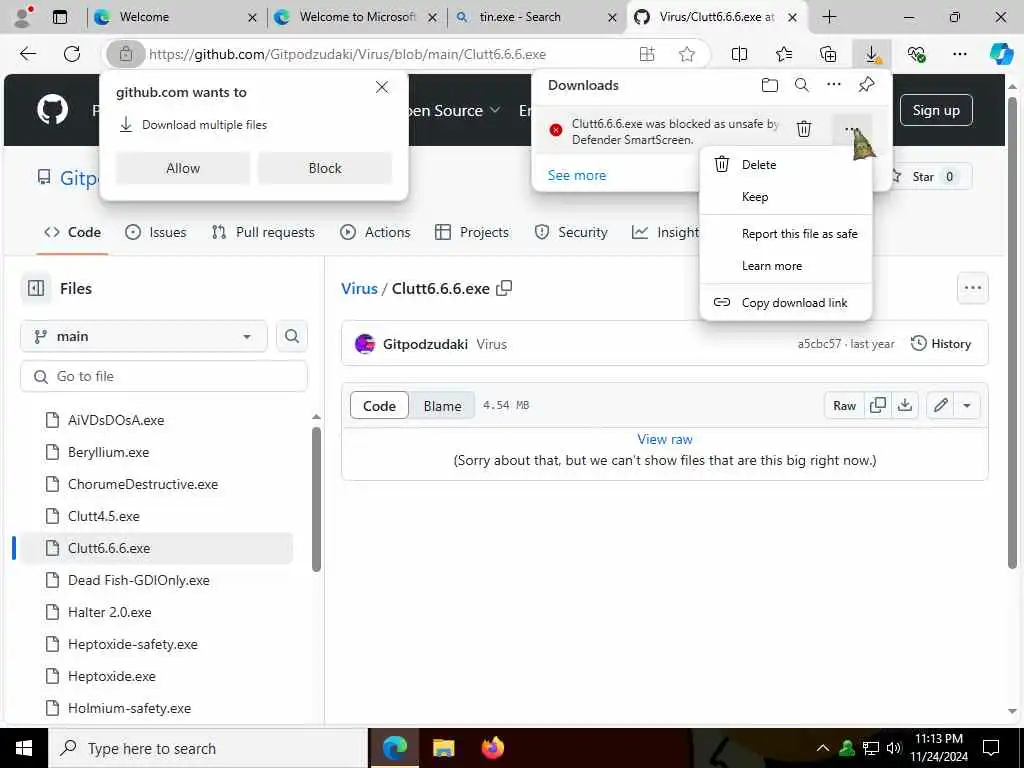
Task: Open Microsoft Edge from the taskbar
Action: 394,748
